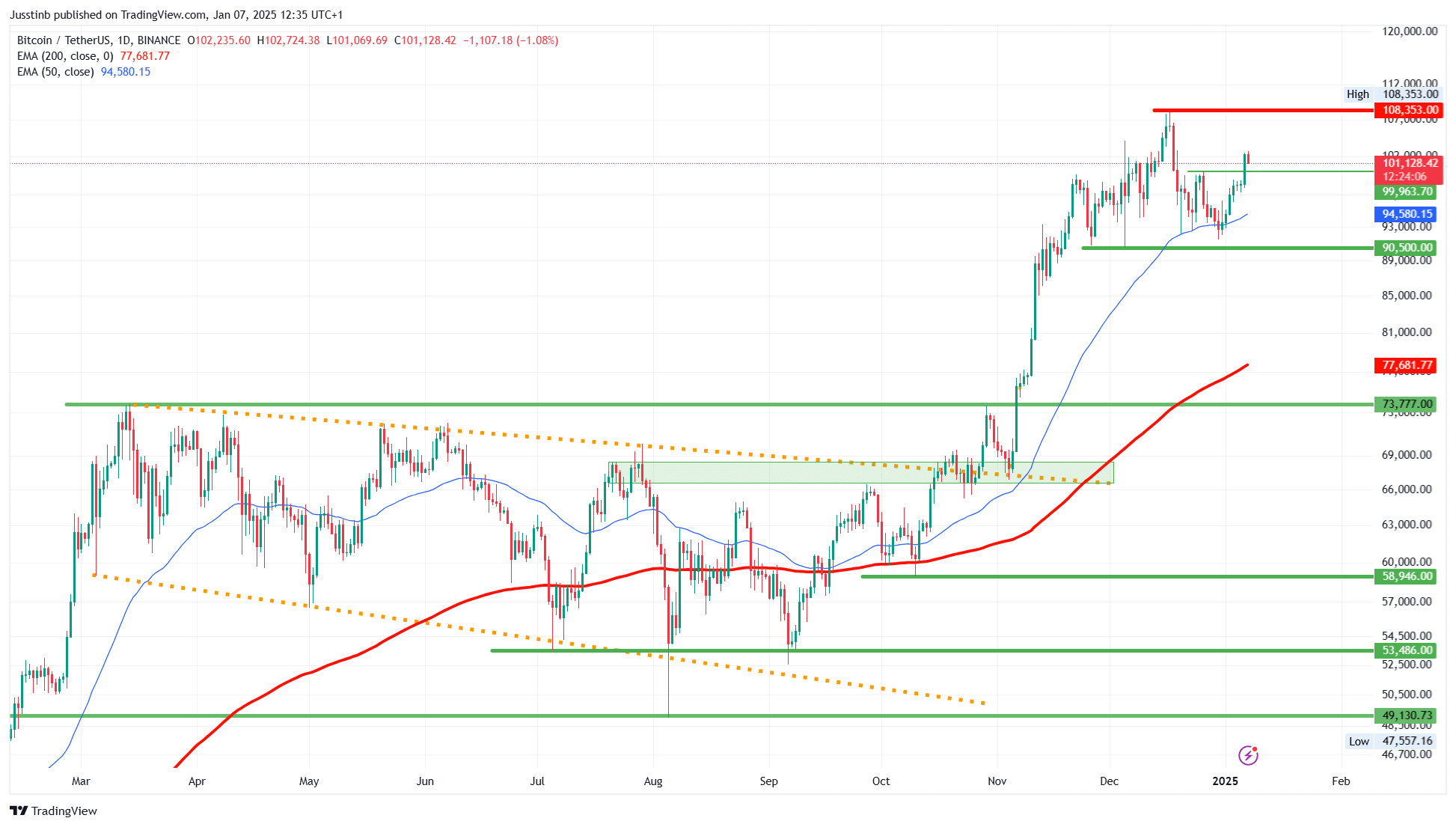Click the change value −1,107.18 (−1.08%)

[511, 40]
